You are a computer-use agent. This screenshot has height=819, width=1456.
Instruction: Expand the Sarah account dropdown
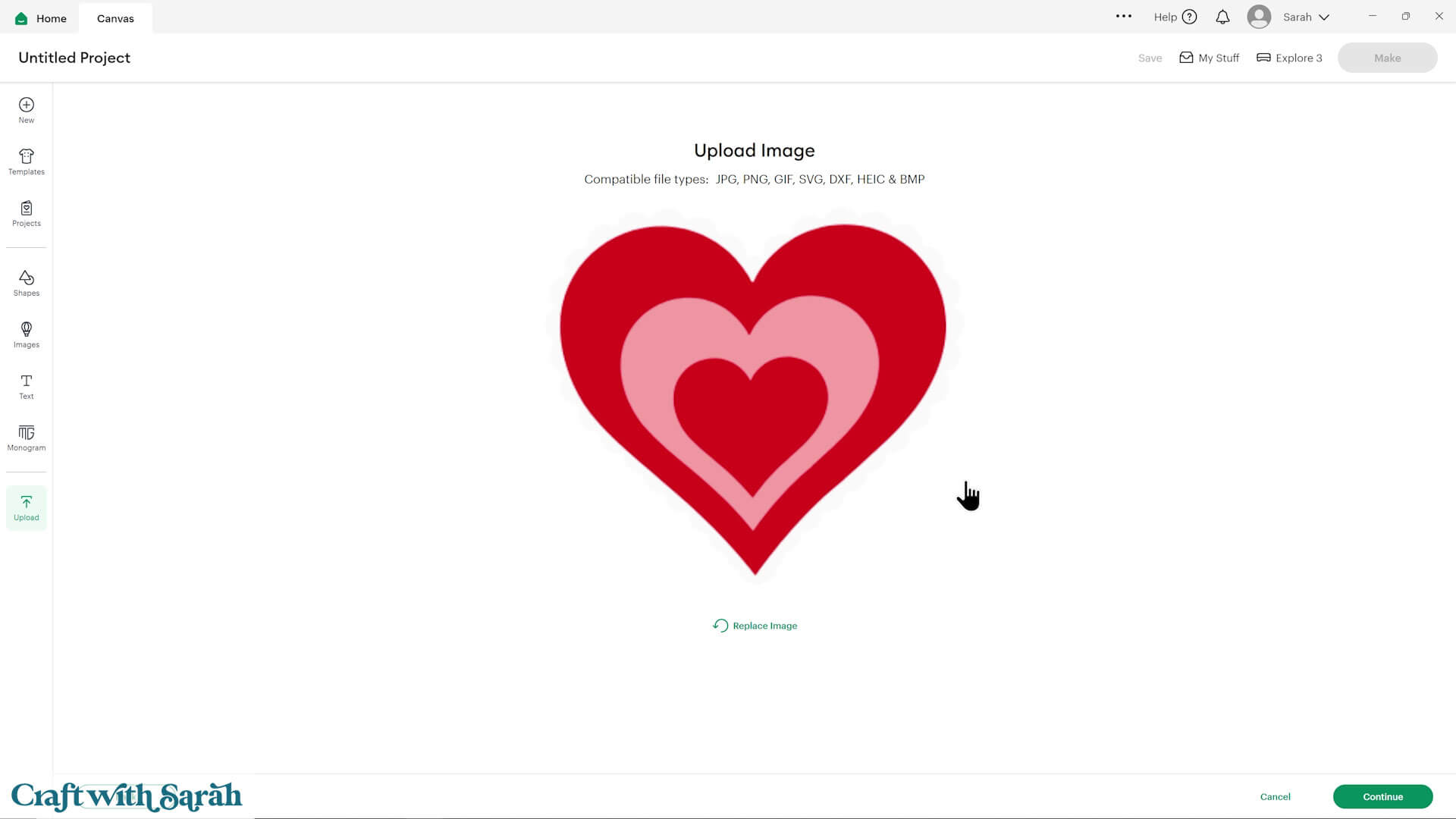point(1323,17)
